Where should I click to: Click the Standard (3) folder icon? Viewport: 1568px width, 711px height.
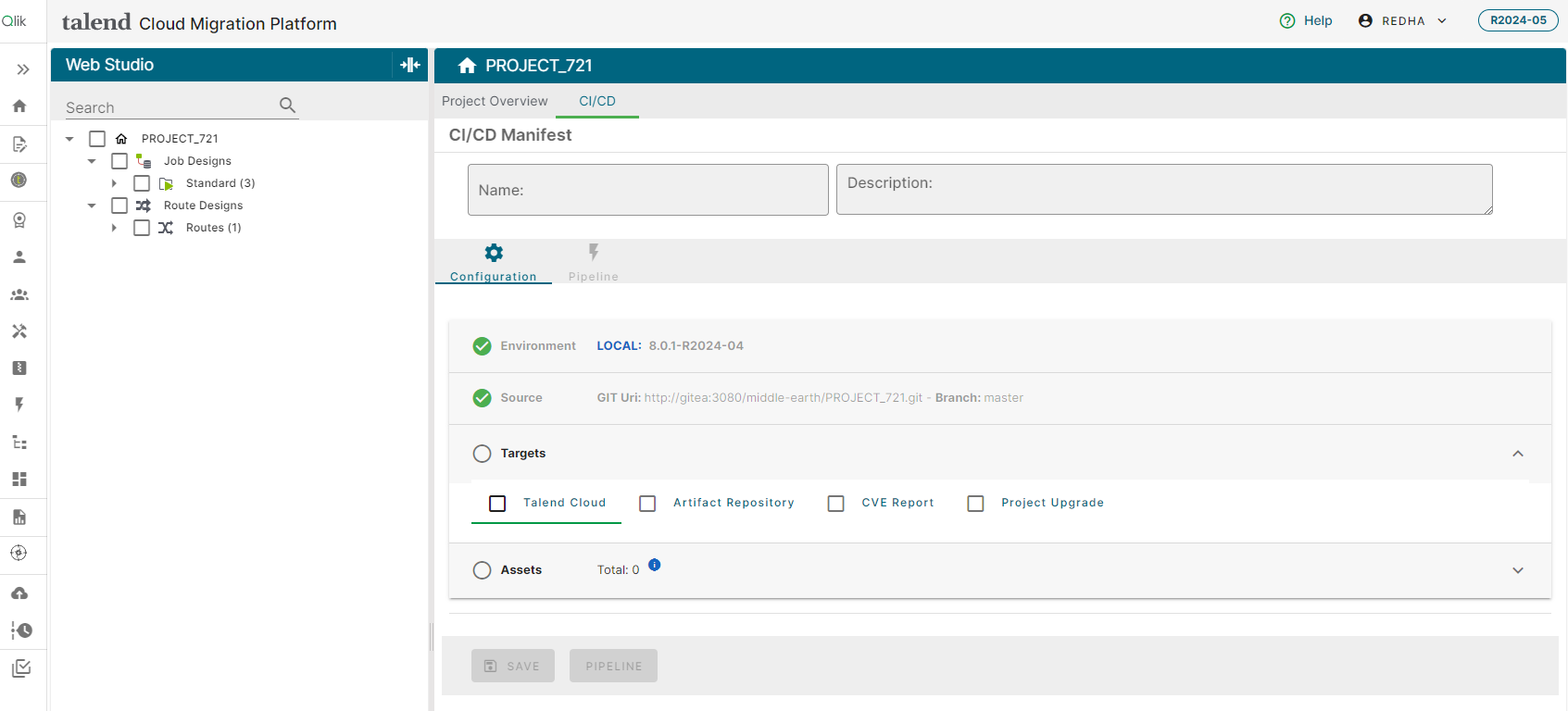(166, 183)
